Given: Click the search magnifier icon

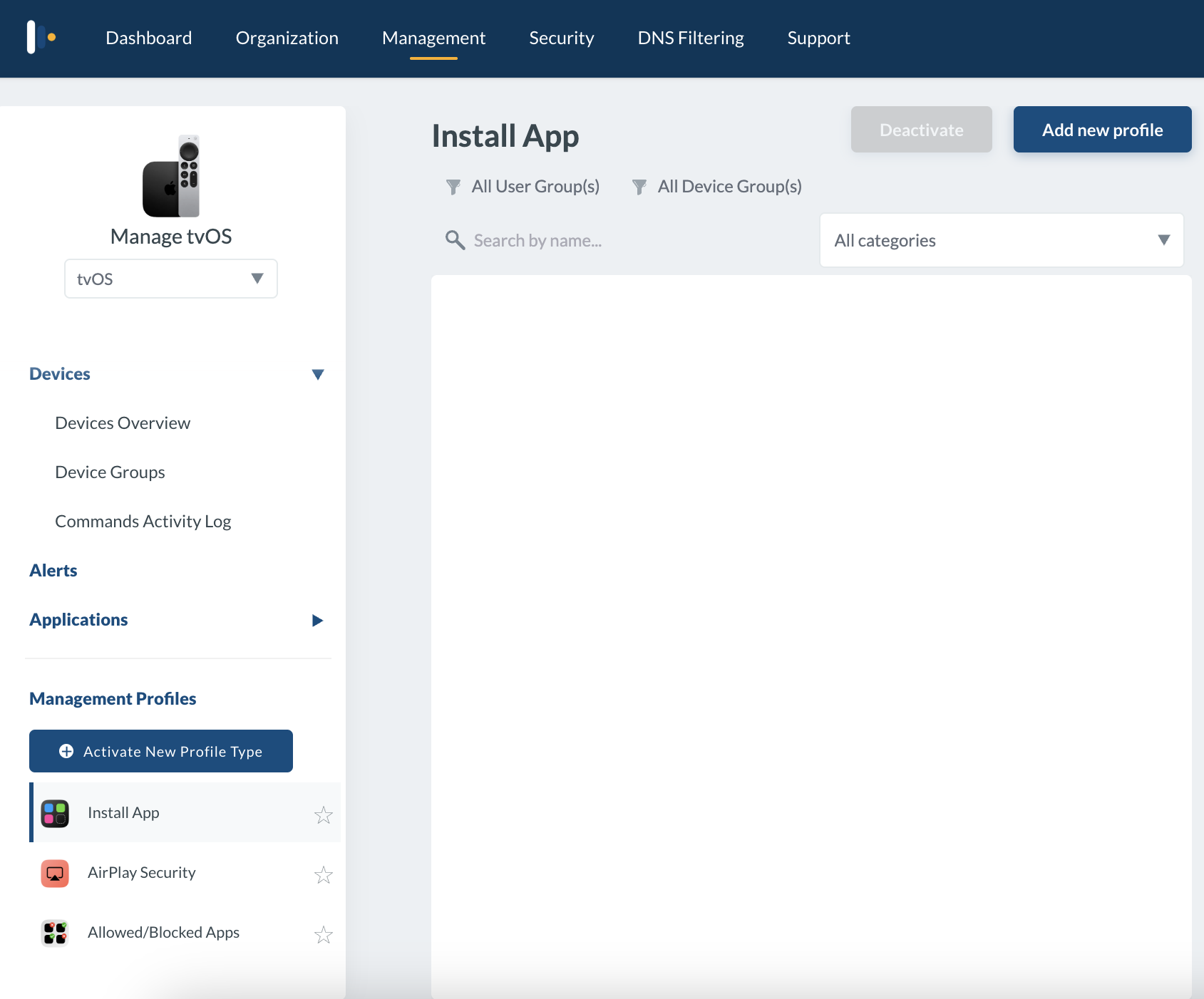Looking at the screenshot, I should [x=455, y=240].
